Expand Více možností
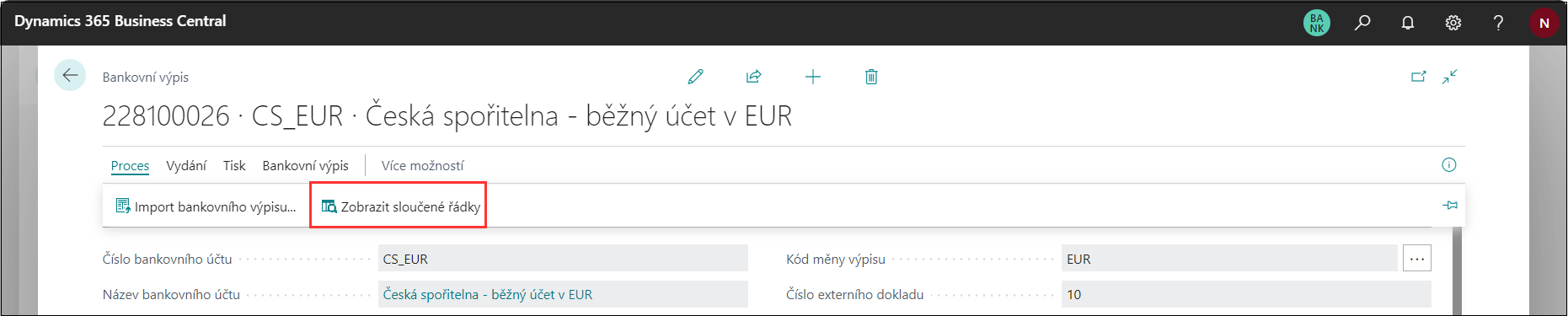This screenshot has height=316, width=1568. click(423, 165)
